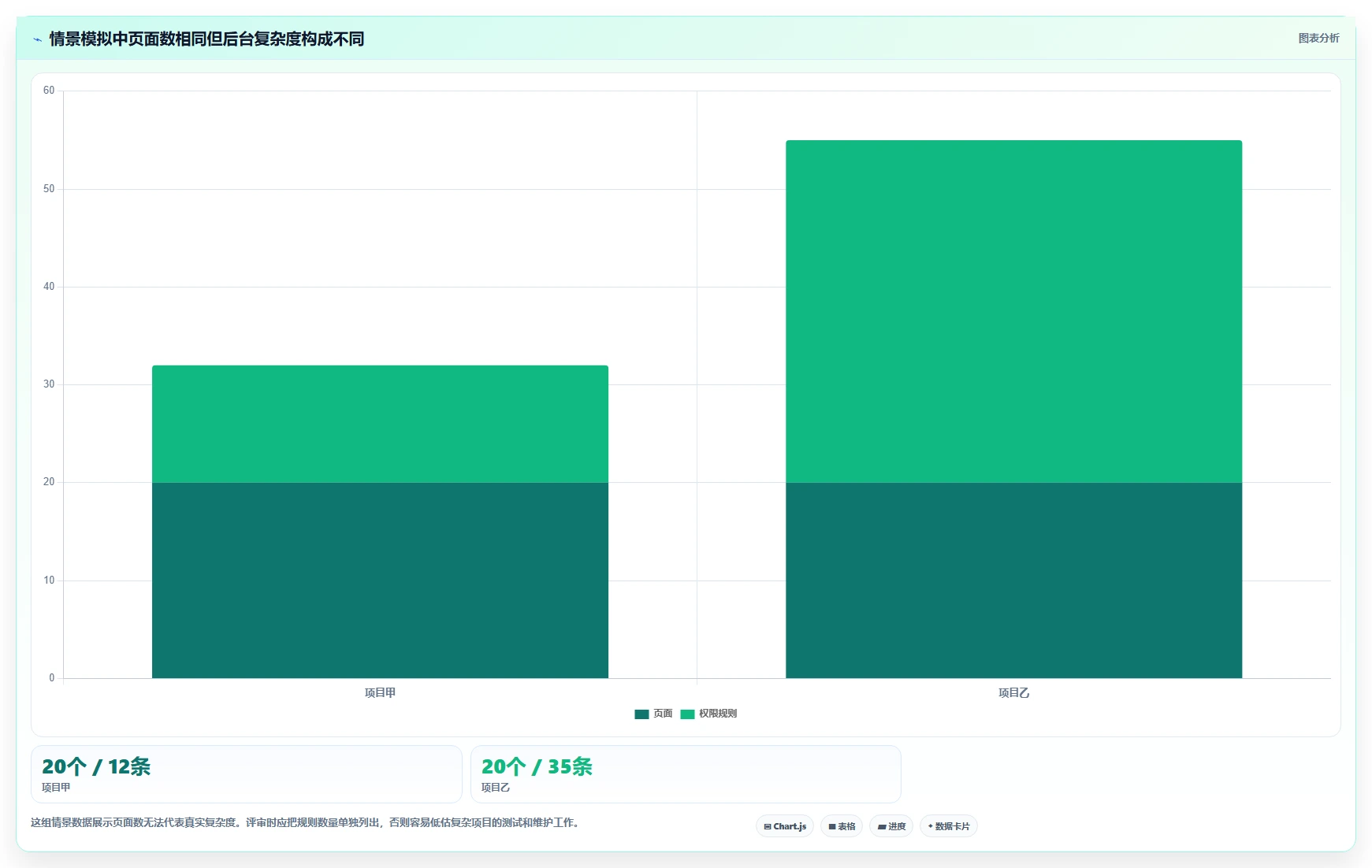Viewport: 1372px width, 868px height.
Task: Toggle the 页面 legend color box
Action: (x=641, y=714)
